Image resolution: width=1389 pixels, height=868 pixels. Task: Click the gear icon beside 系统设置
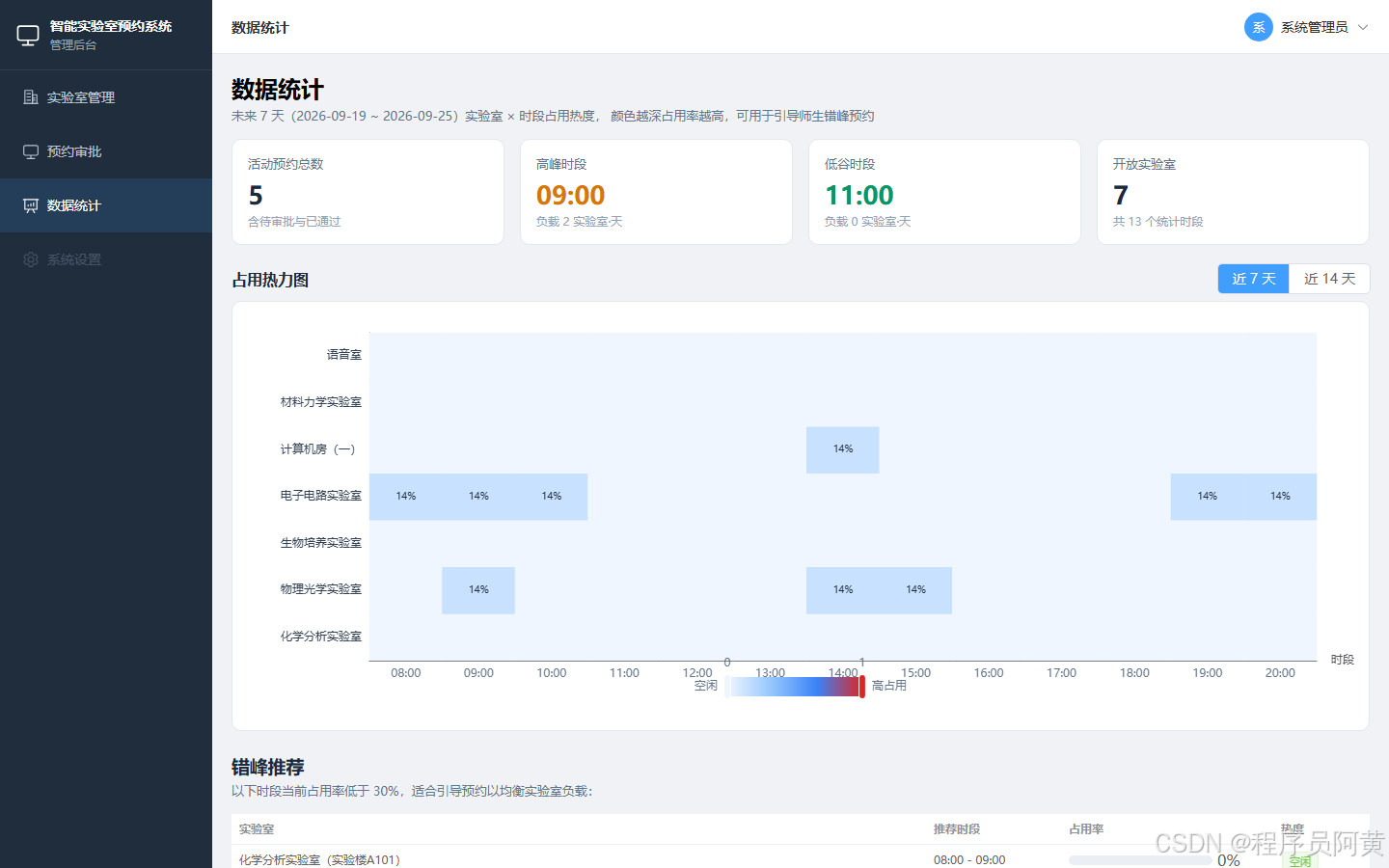31,259
